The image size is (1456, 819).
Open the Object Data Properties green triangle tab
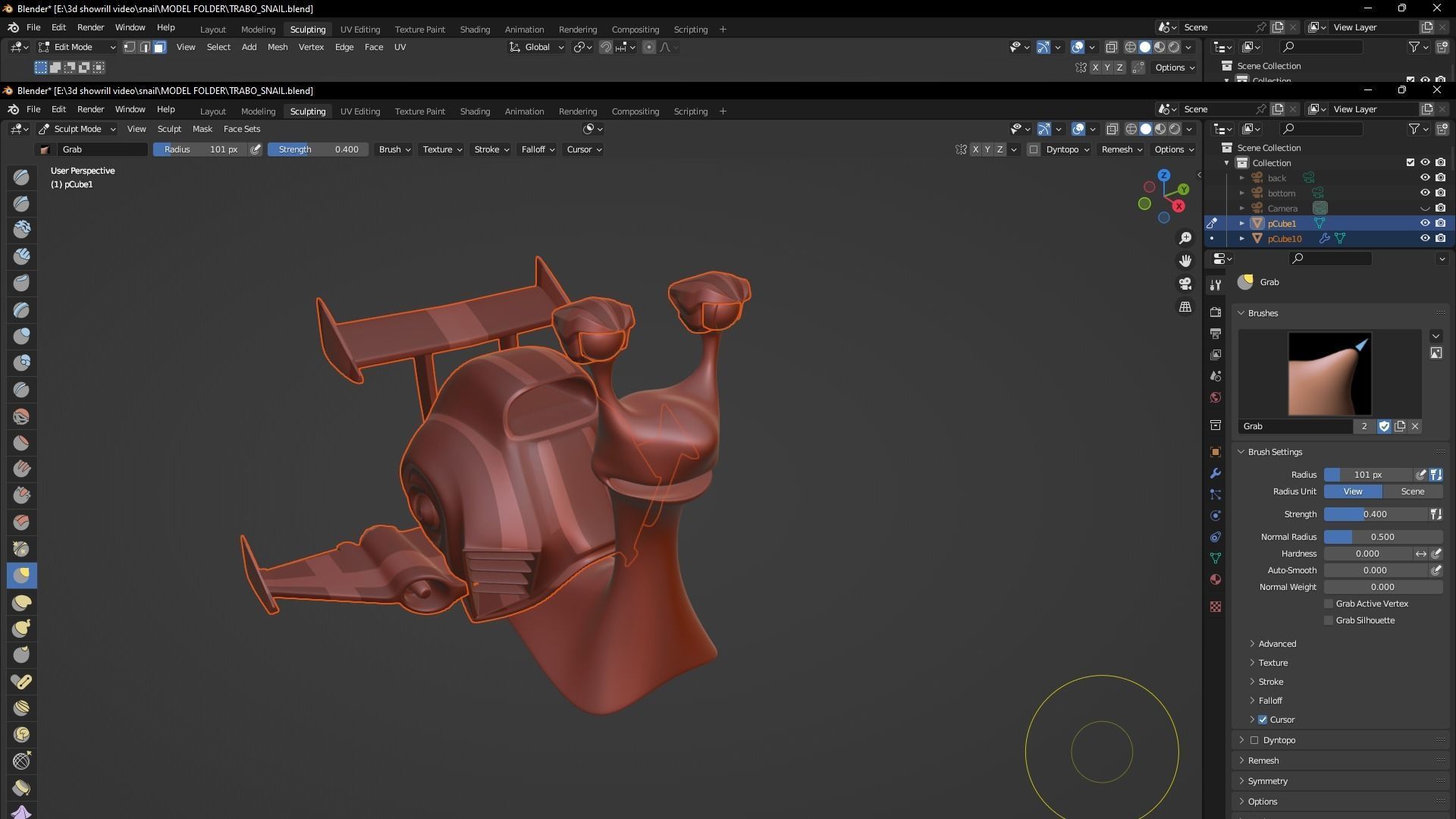click(1216, 557)
